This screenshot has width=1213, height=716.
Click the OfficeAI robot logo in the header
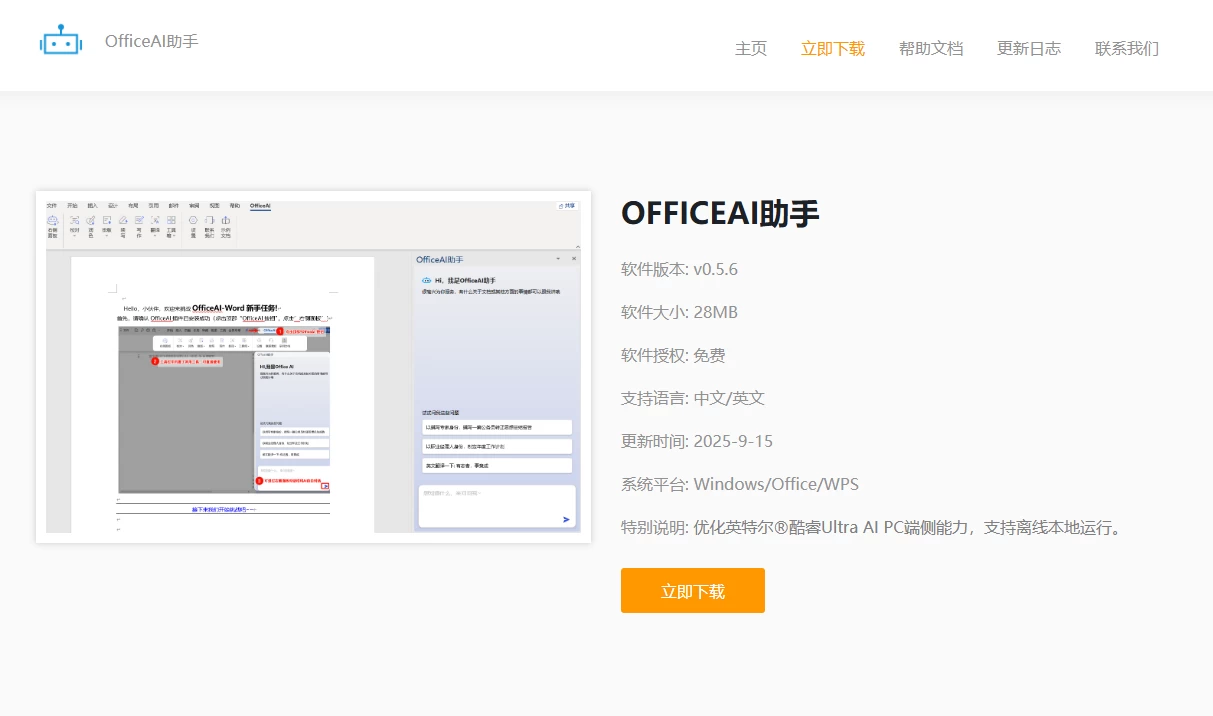tap(60, 41)
